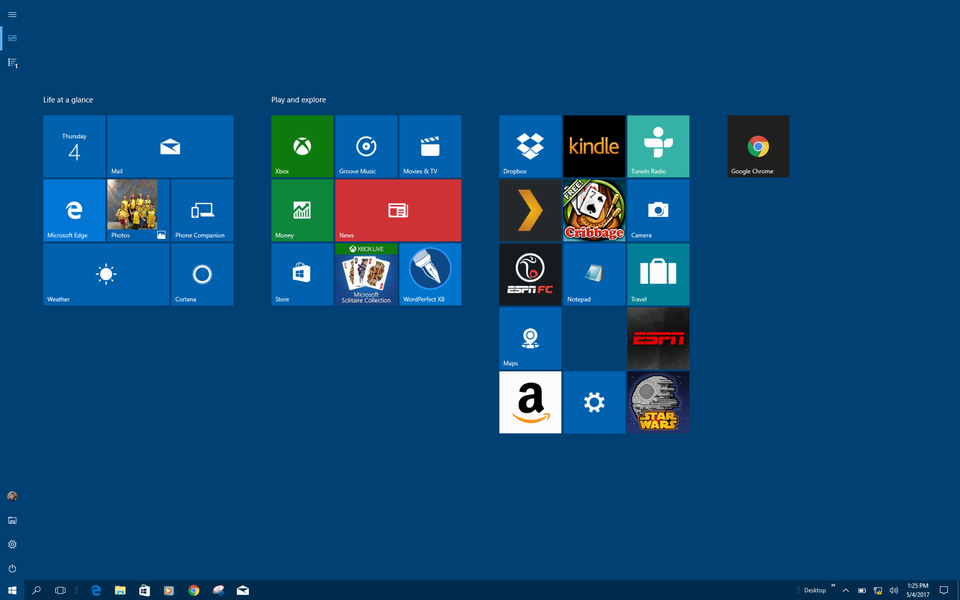
Task: Open the Dropbox tile
Action: coord(530,146)
